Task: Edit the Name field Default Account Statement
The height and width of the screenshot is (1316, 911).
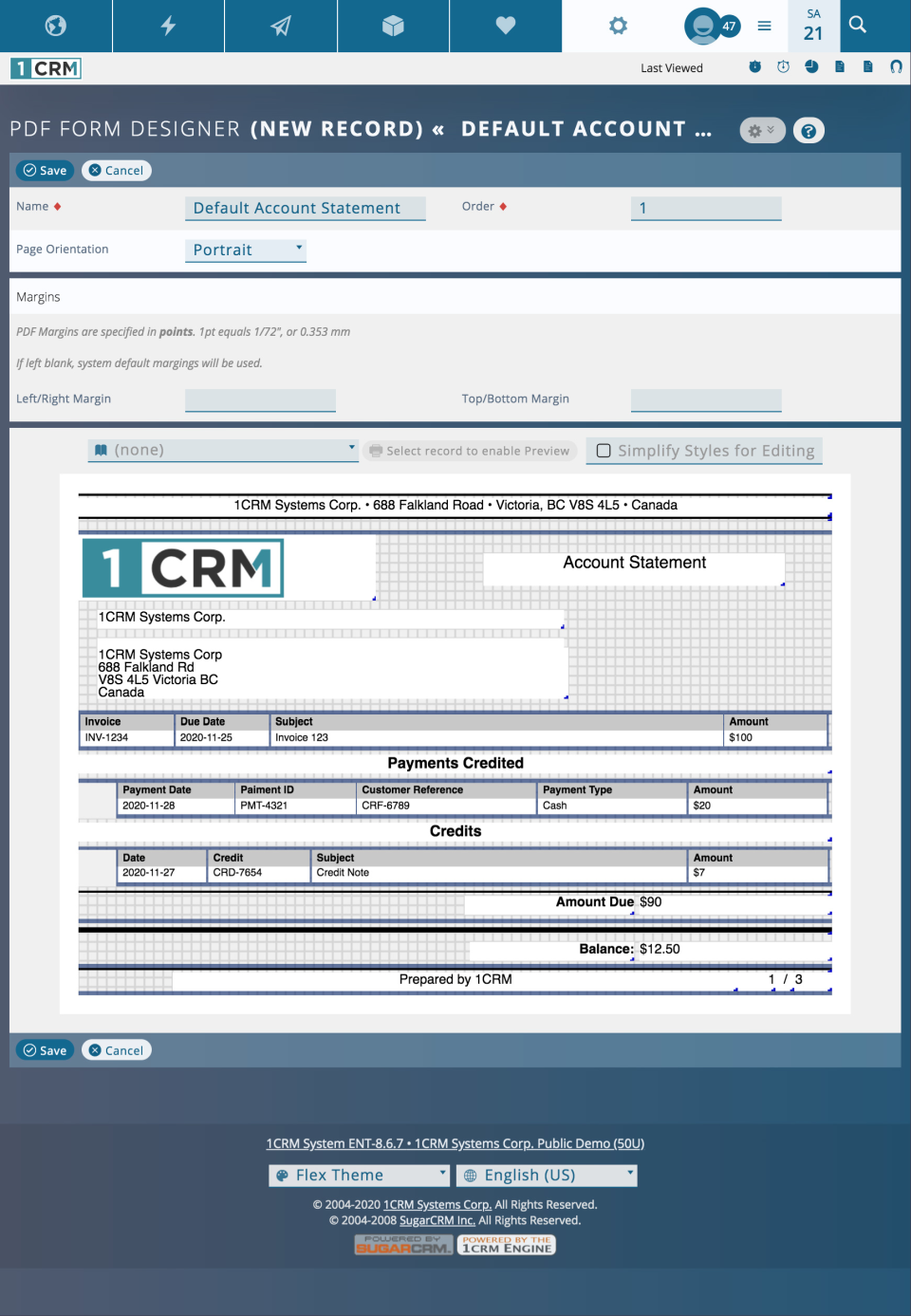Action: [305, 209]
